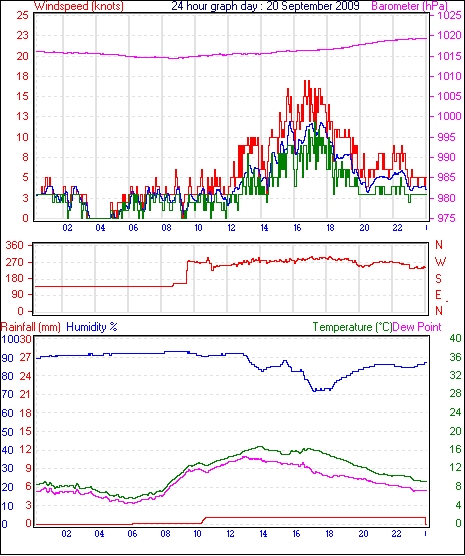Click the 12 hour mark on wind chart
Viewport: 465px width, 556px height.
[x=231, y=227]
